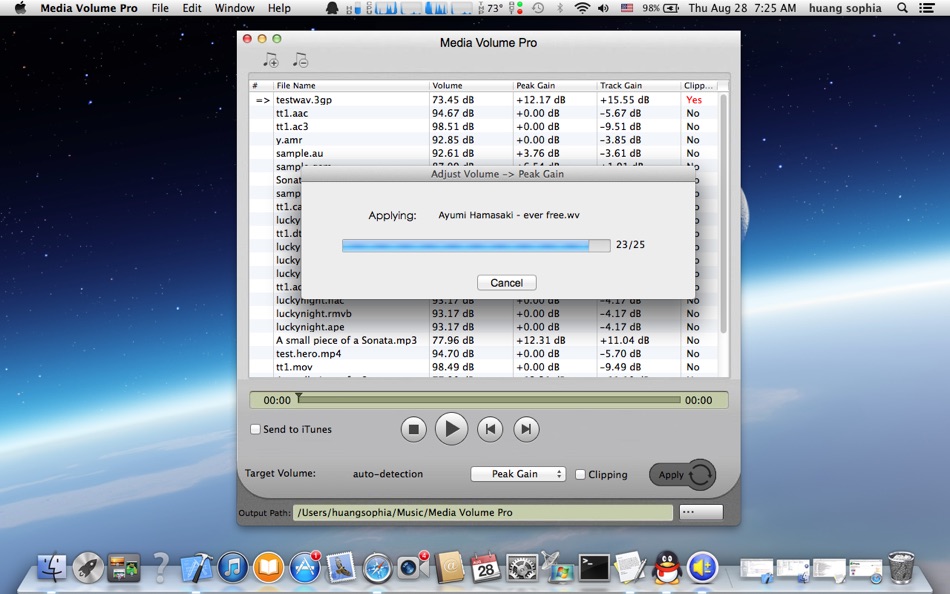Open iBooks from the dock
Screen dimensions: 950x594
268,567
